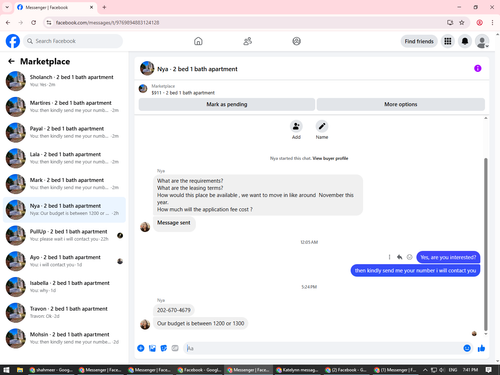Screen dimensions: 500x375
Task: Select the Messenger | Facebook browser tab
Action: (55, 7)
